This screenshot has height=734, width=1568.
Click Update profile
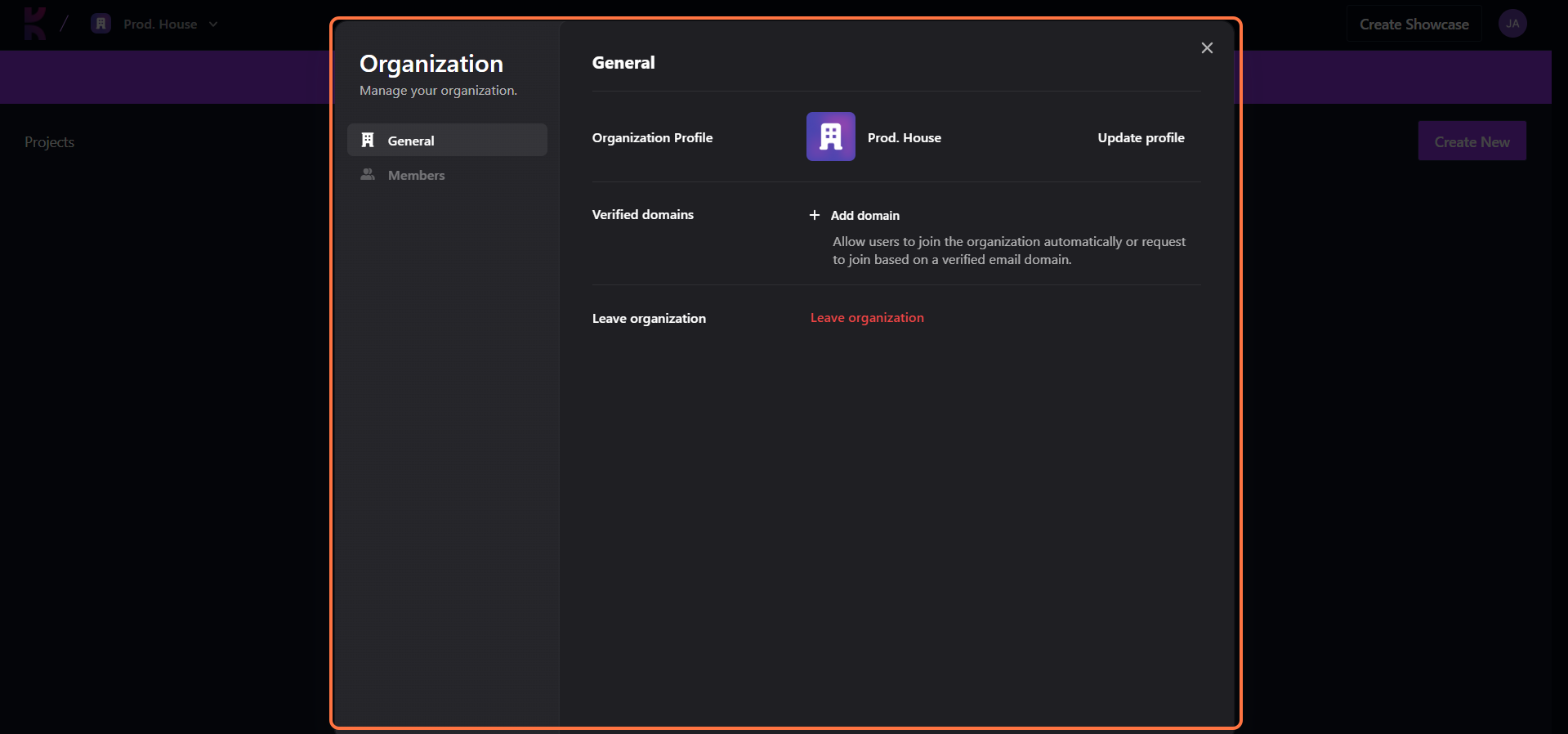click(x=1141, y=137)
